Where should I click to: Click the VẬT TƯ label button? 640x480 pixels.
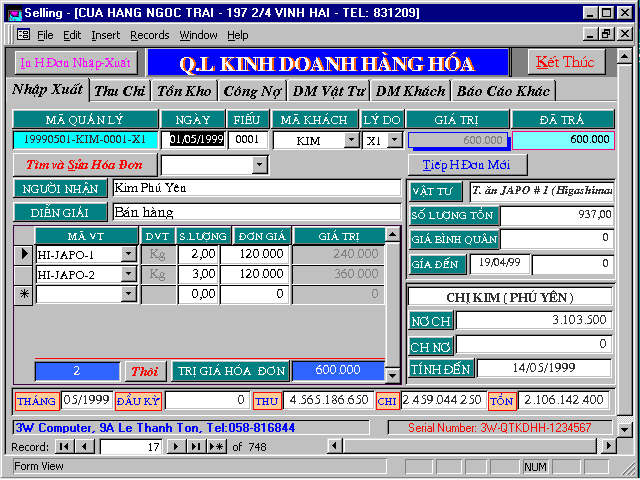click(436, 192)
